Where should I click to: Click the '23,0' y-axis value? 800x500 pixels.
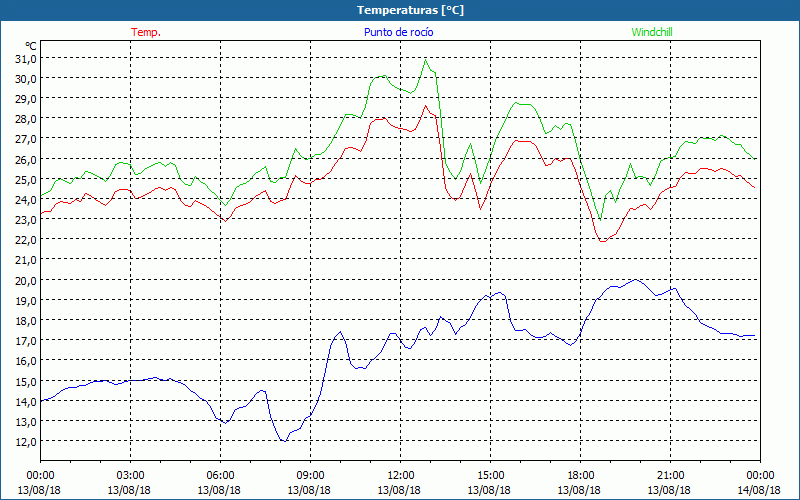point(26,219)
